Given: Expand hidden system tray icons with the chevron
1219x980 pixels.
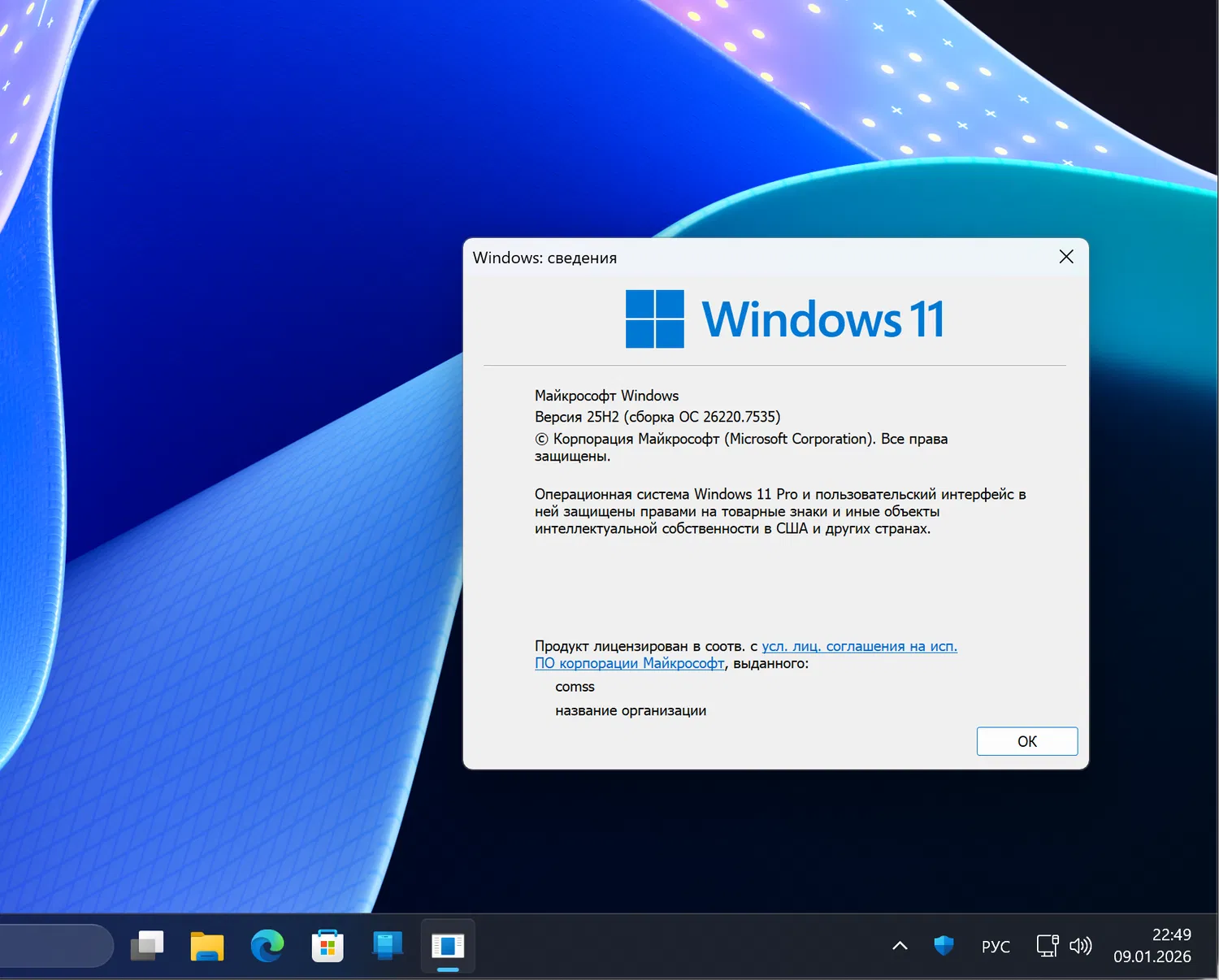Looking at the screenshot, I should point(899,945).
